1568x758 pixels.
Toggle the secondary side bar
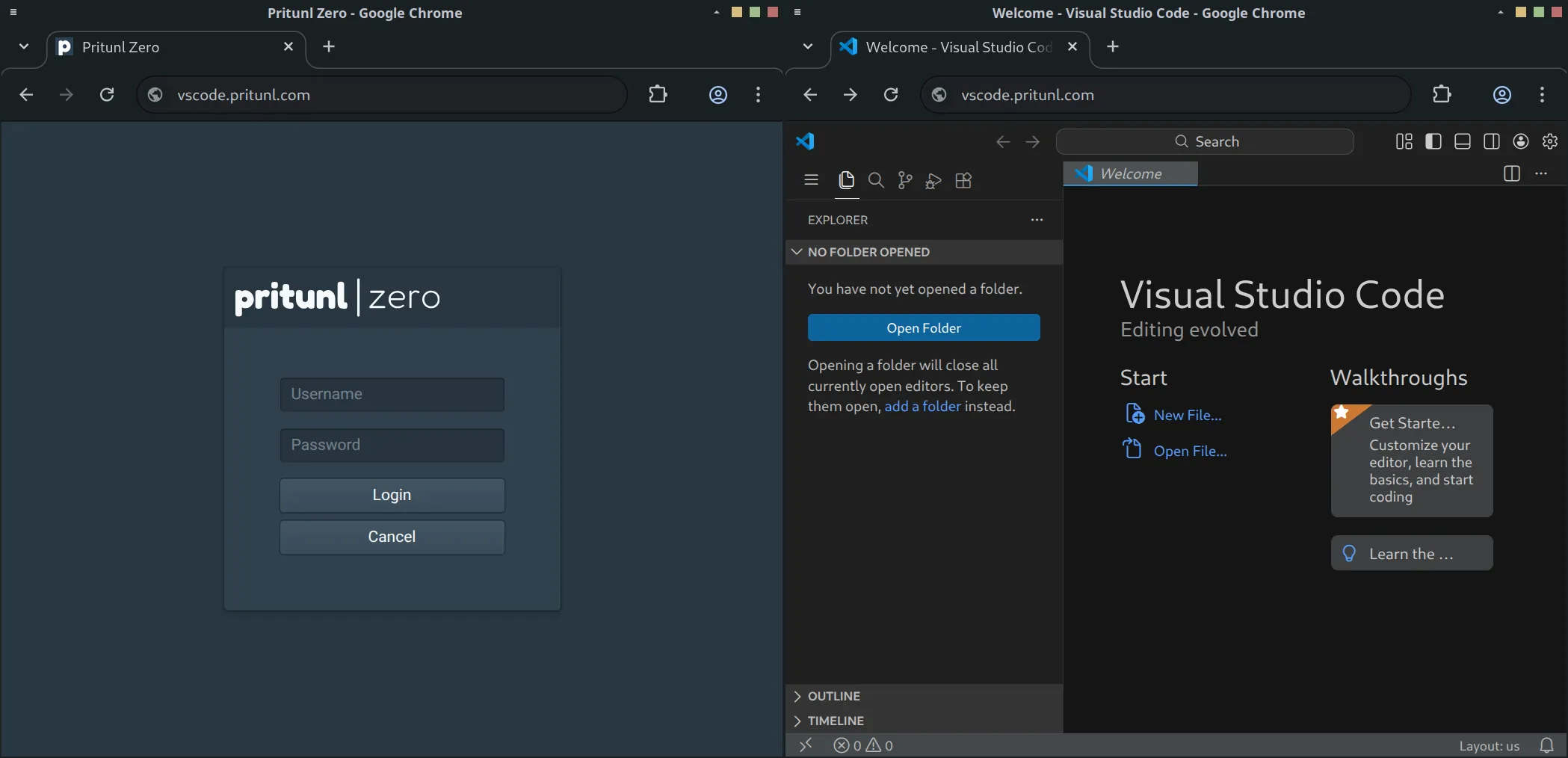click(x=1492, y=141)
